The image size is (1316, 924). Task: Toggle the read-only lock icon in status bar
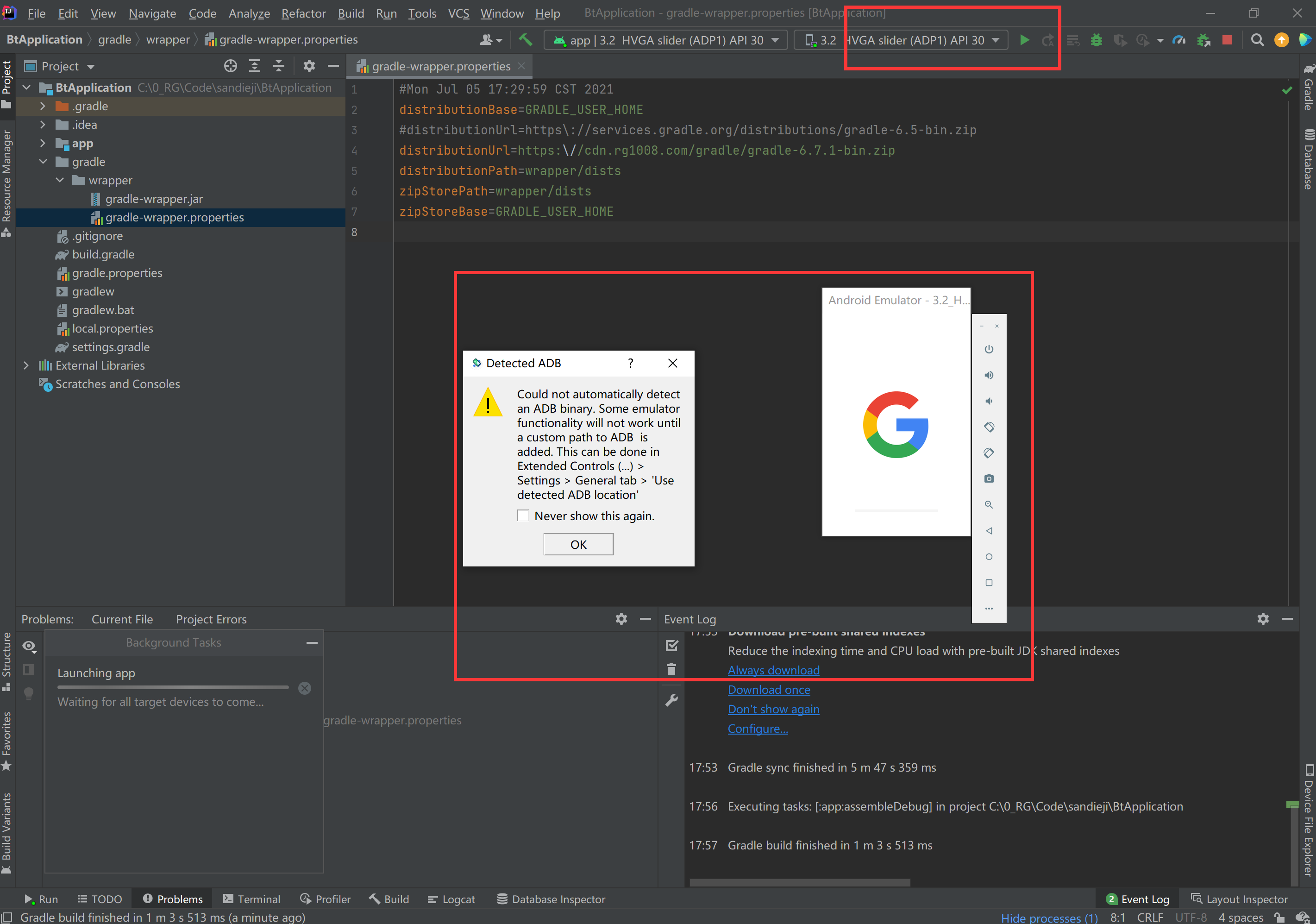pos(1279,917)
